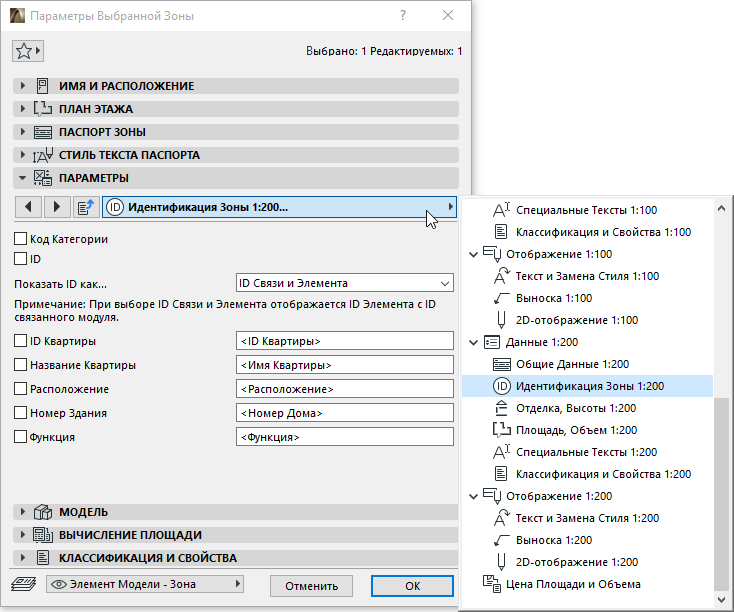Image resolution: width=734 pixels, height=612 pixels.
Task: Open the Идентификация Зоны 1:200 page selector
Action: (279, 207)
